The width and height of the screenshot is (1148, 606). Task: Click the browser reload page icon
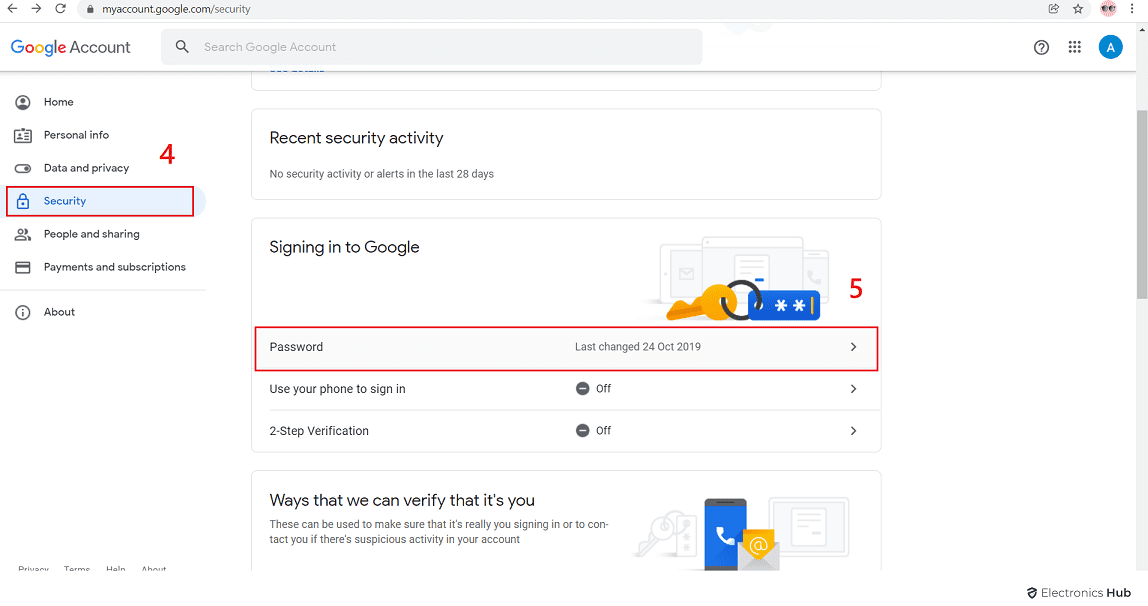(60, 9)
